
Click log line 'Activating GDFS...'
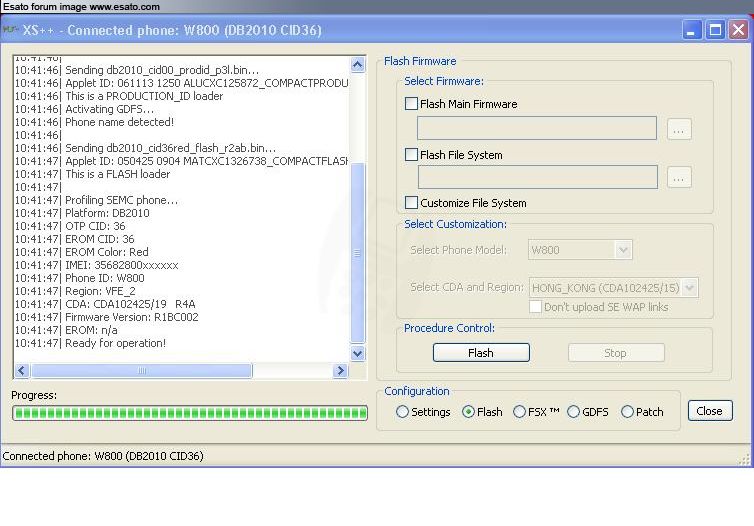point(109,109)
